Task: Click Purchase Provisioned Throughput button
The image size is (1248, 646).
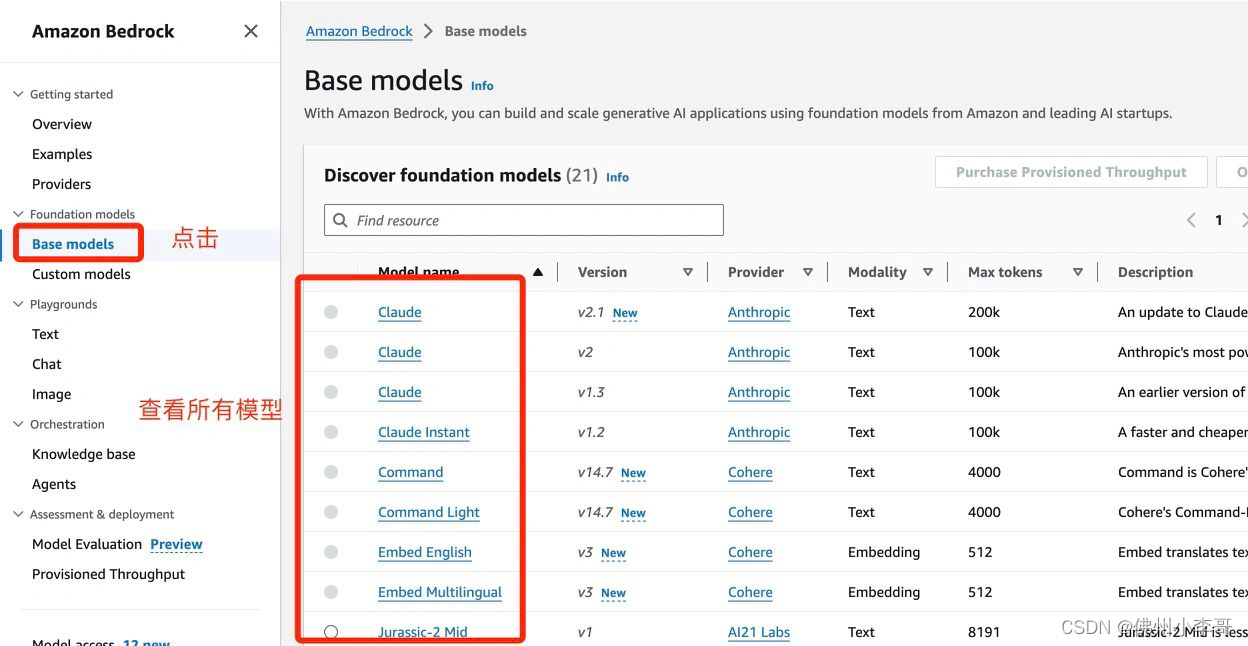Action: 1071,172
